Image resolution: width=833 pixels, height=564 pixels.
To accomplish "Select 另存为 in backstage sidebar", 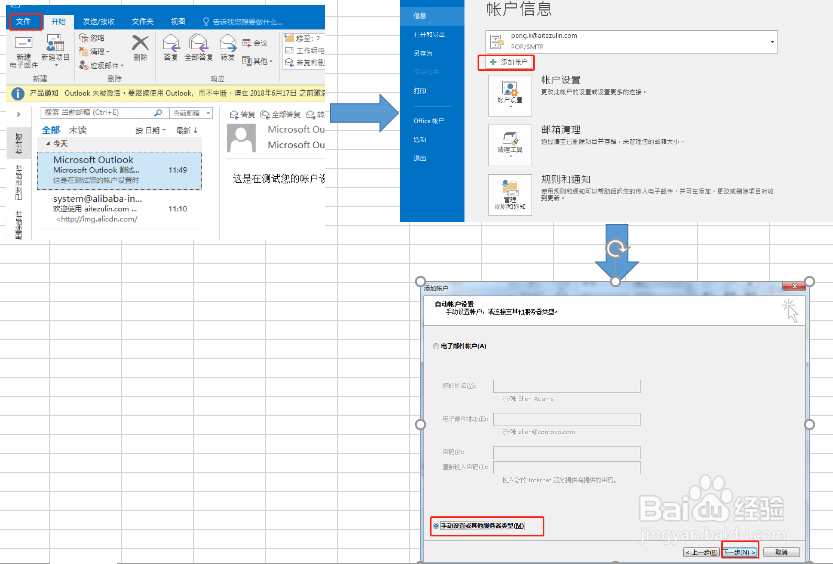I will pos(423,53).
